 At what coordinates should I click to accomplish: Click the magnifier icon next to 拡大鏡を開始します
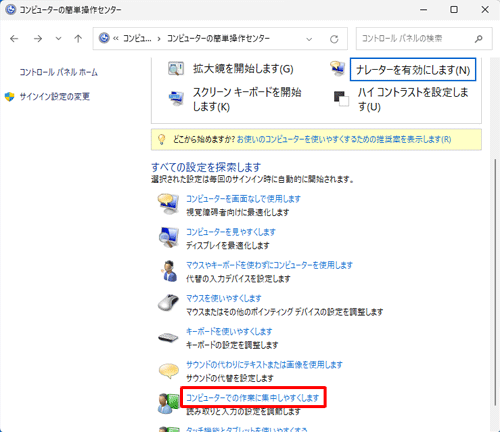tap(175, 69)
